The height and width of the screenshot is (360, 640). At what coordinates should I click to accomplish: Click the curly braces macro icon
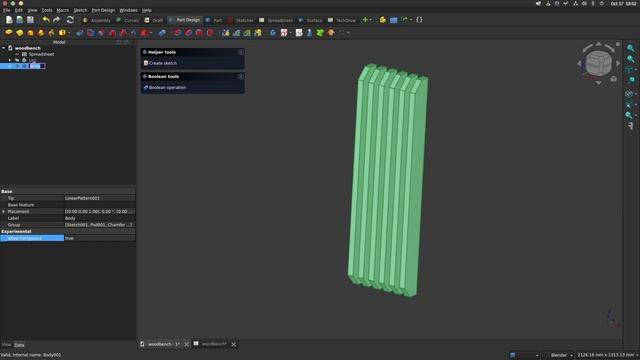coord(419,20)
